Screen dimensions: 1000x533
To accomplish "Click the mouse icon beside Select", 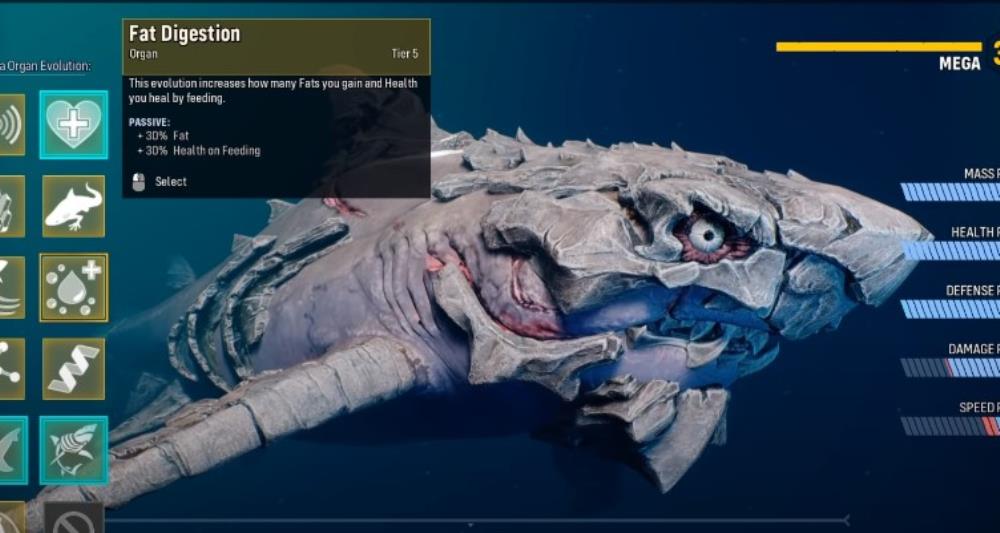I will [x=138, y=182].
